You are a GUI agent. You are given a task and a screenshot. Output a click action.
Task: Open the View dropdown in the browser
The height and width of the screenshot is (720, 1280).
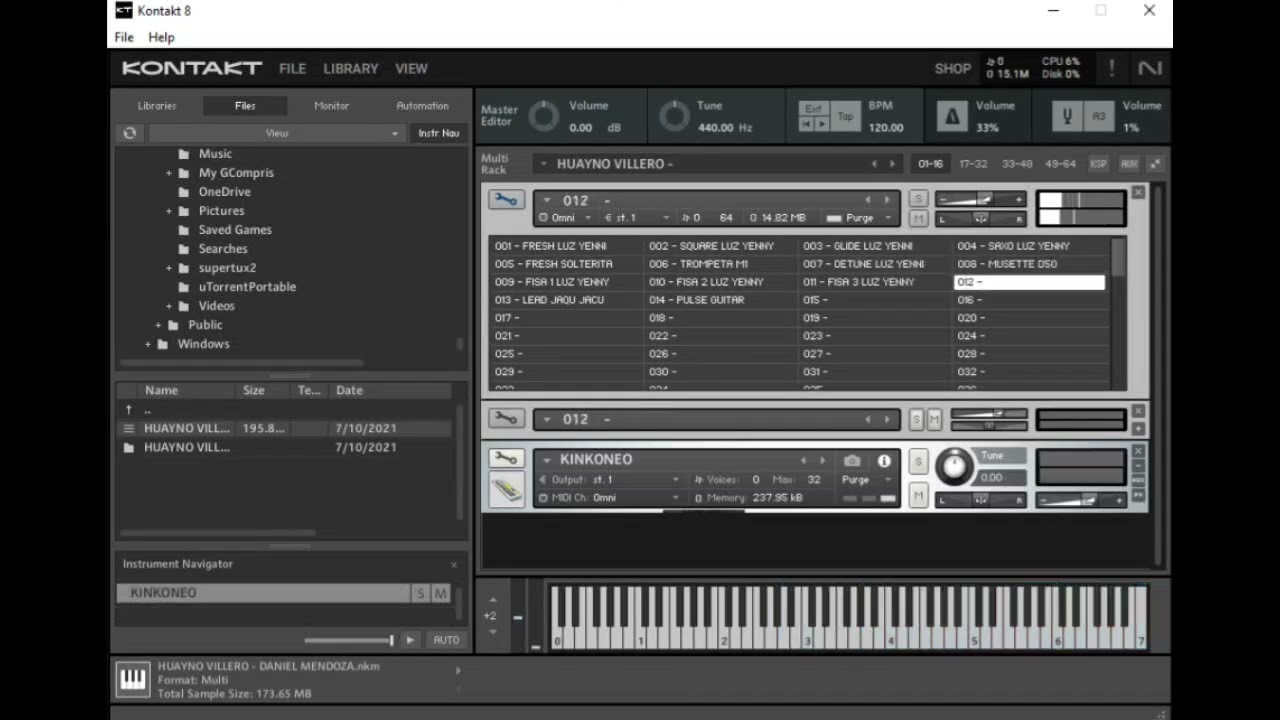pos(276,133)
